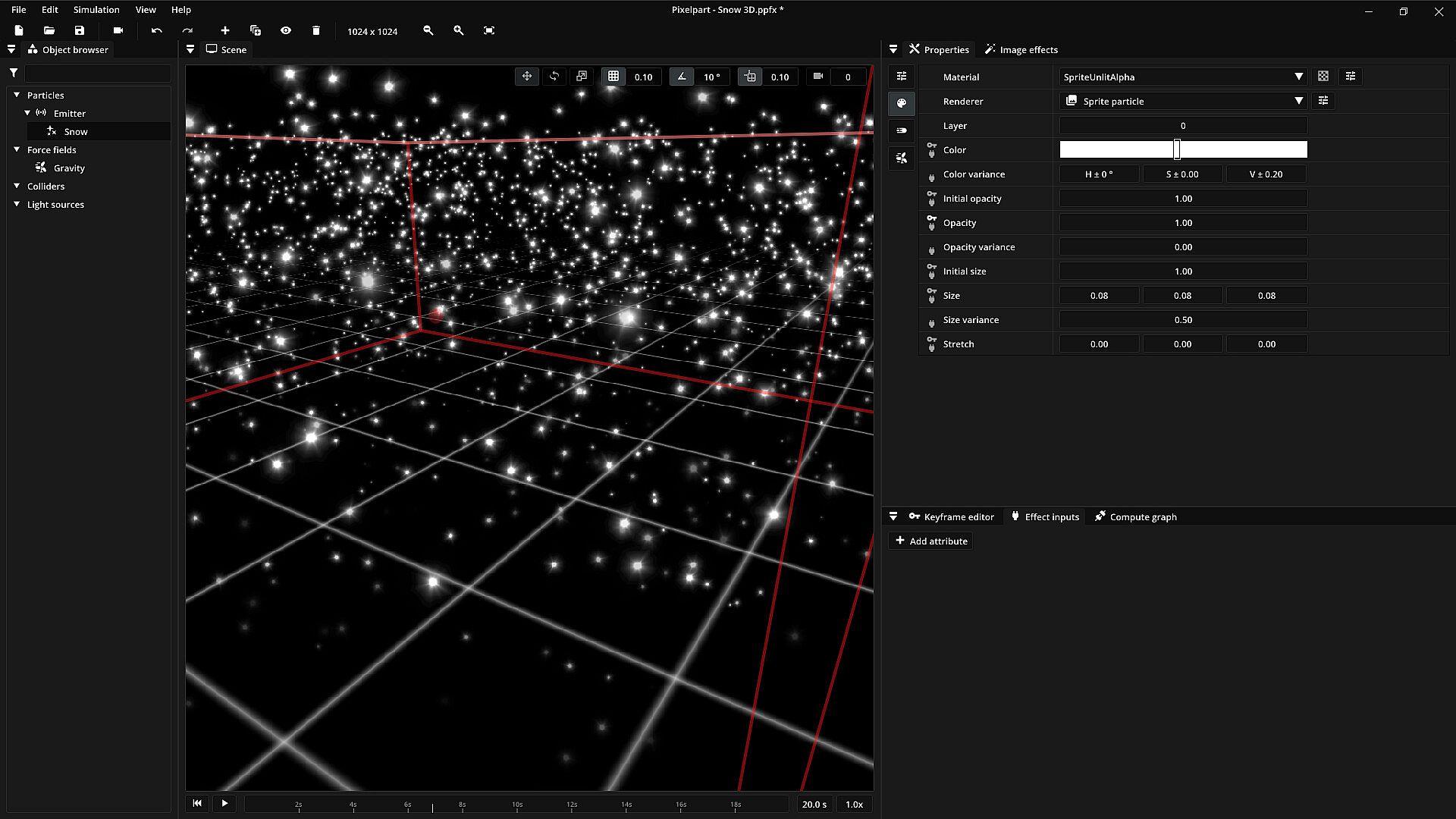Switch to the Image effects tab
Viewport: 1456px width, 819px height.
tap(1021, 49)
